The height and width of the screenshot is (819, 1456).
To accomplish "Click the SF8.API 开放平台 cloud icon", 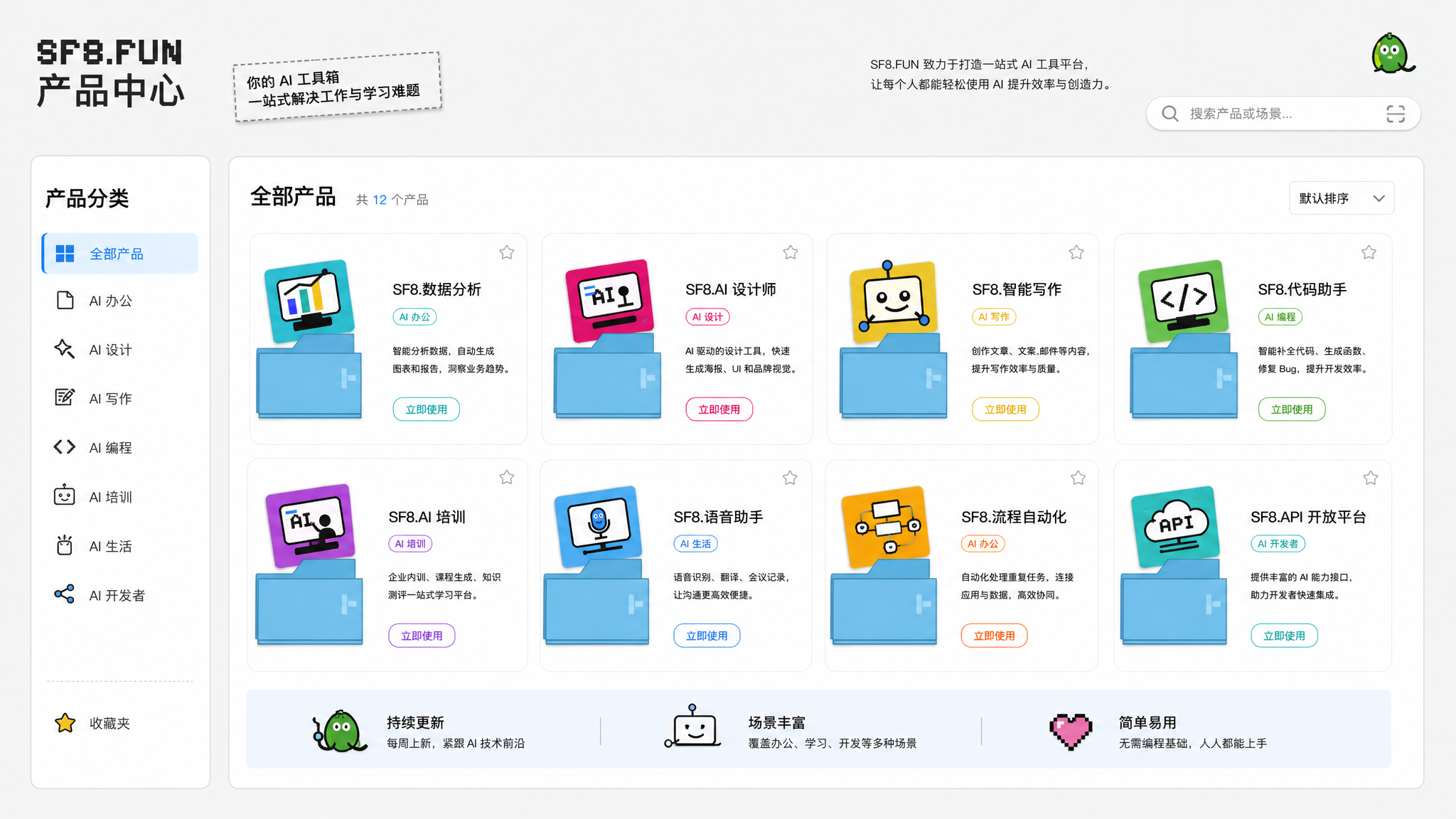I will [1175, 526].
